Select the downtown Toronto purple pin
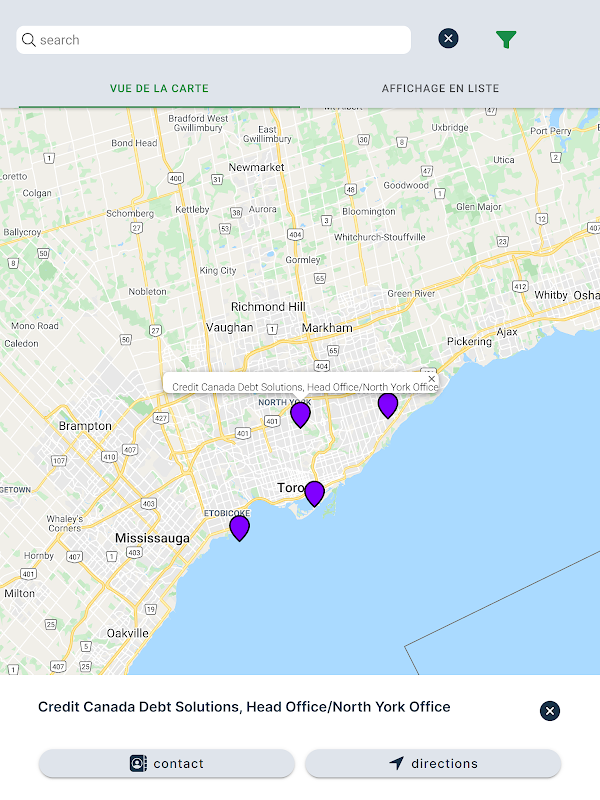The image size is (600, 800). click(x=314, y=493)
